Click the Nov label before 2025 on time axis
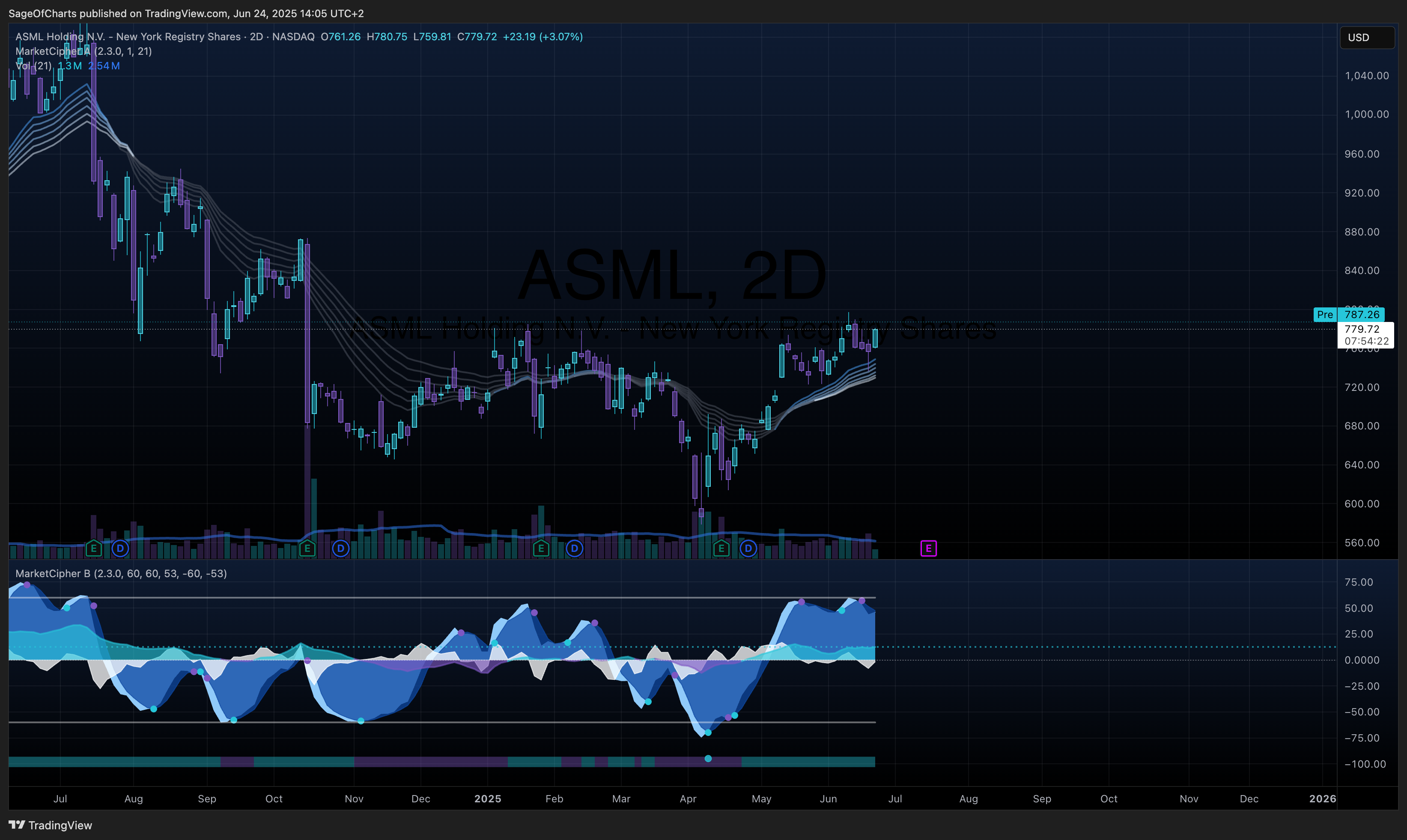The image size is (1407, 840). click(354, 798)
